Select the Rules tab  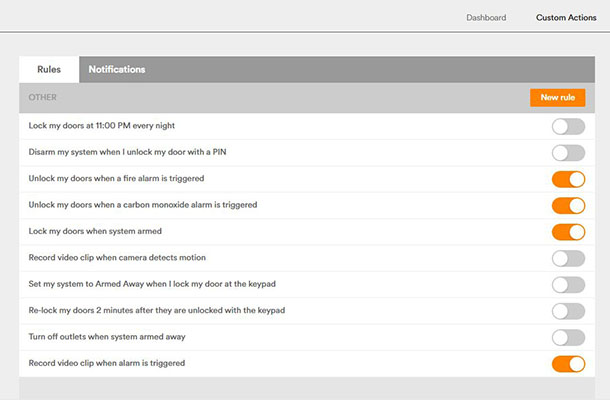[x=49, y=69]
